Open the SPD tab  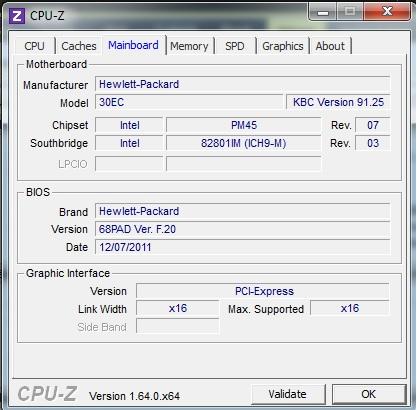(x=235, y=46)
